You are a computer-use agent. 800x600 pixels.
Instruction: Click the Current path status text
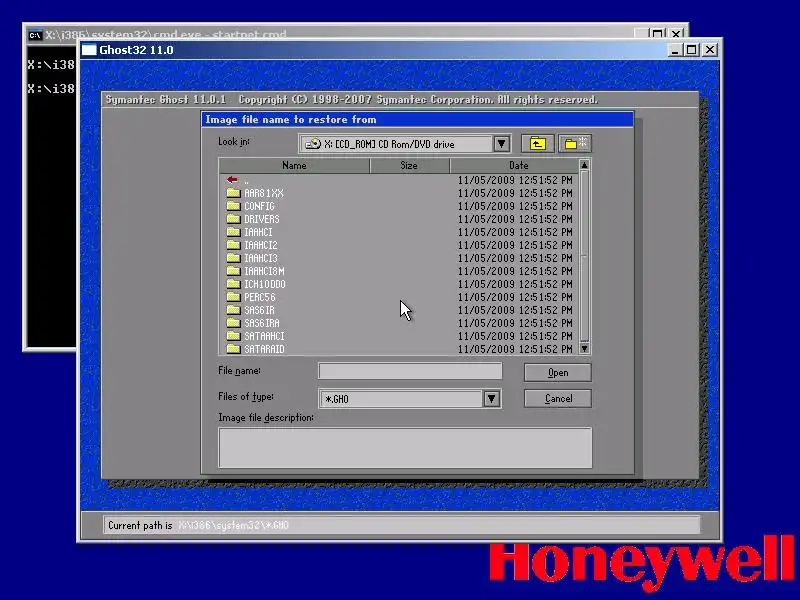tap(198, 525)
